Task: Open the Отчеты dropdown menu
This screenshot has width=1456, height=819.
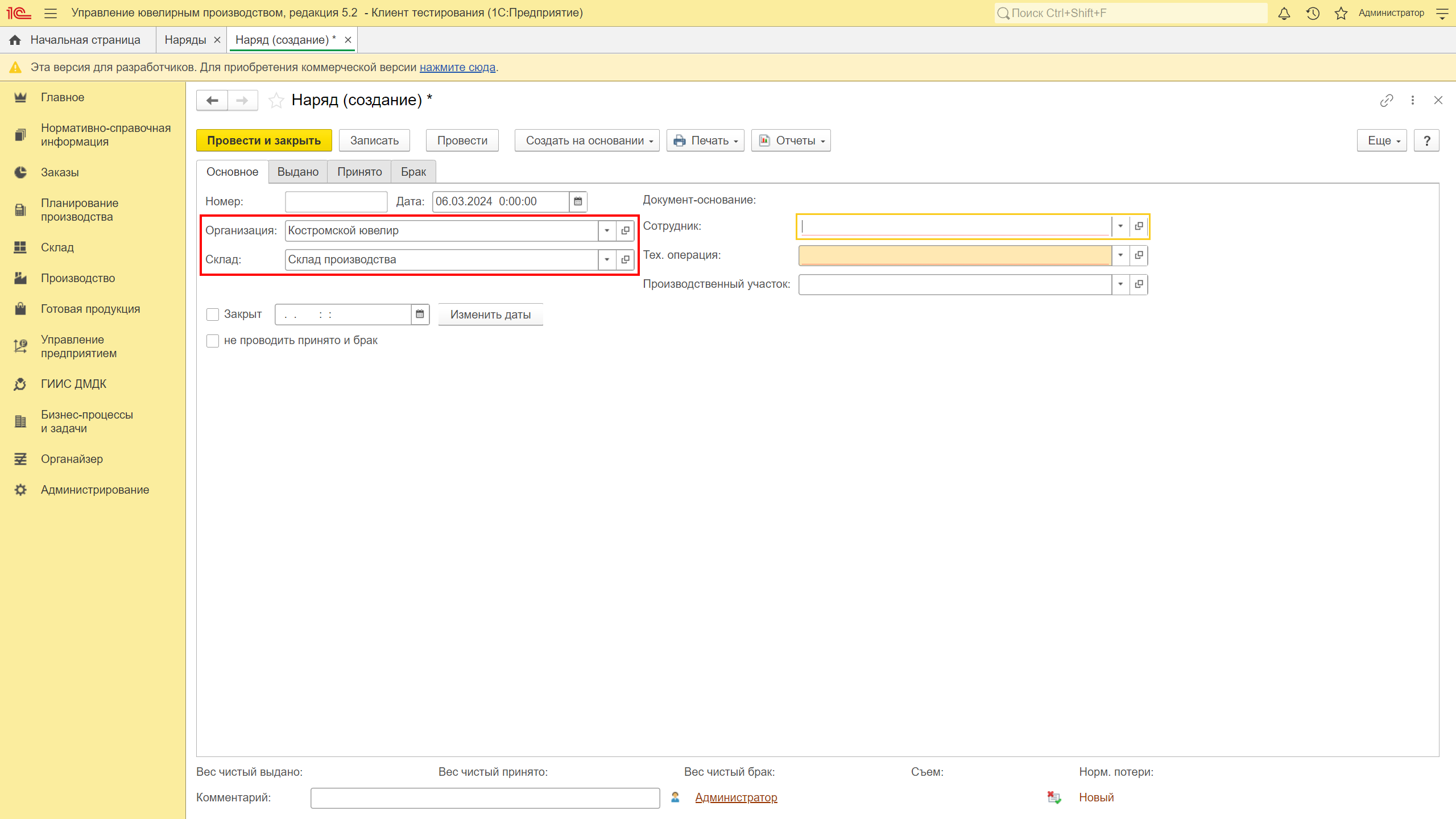Action: (x=791, y=140)
